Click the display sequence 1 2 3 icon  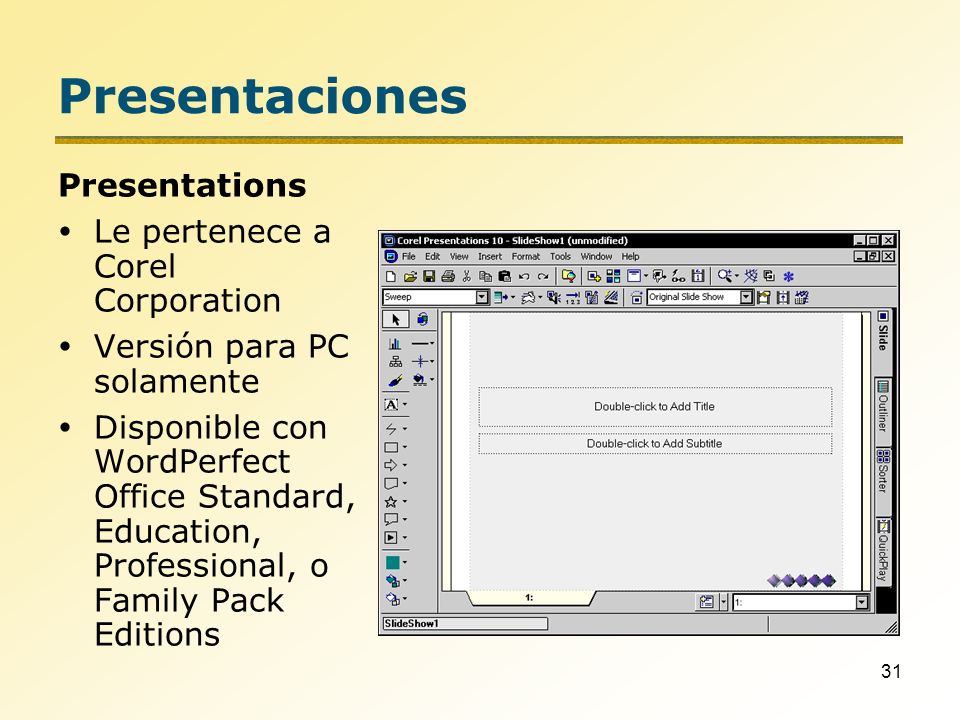click(x=573, y=297)
